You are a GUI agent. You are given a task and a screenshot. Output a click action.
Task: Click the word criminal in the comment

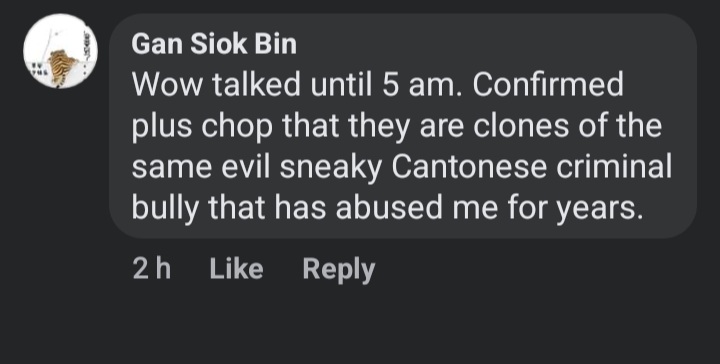[614, 167]
